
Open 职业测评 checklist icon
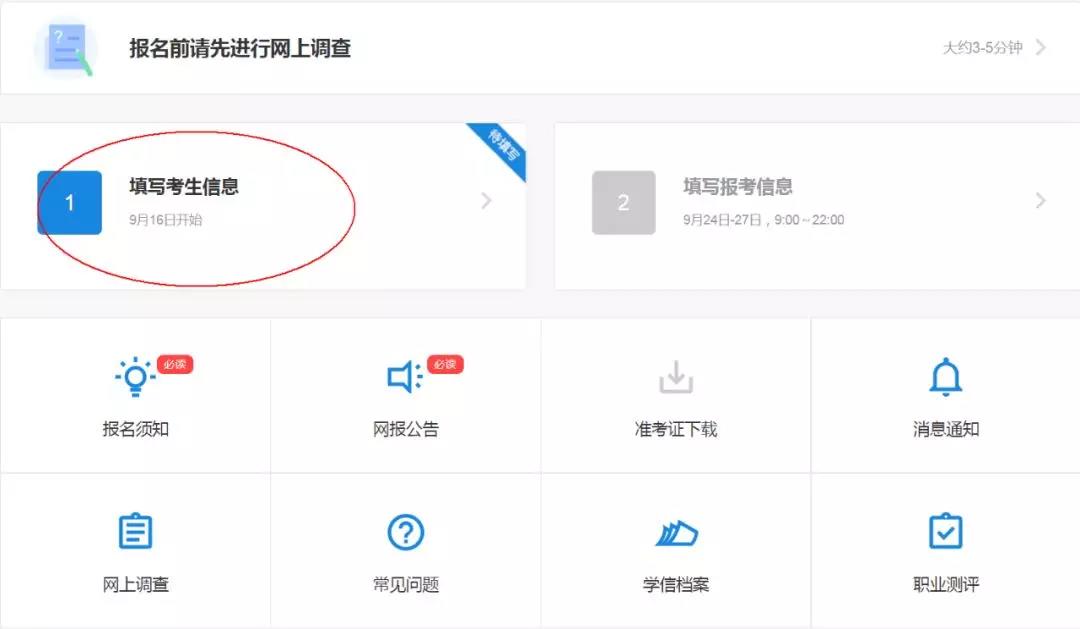tap(945, 532)
